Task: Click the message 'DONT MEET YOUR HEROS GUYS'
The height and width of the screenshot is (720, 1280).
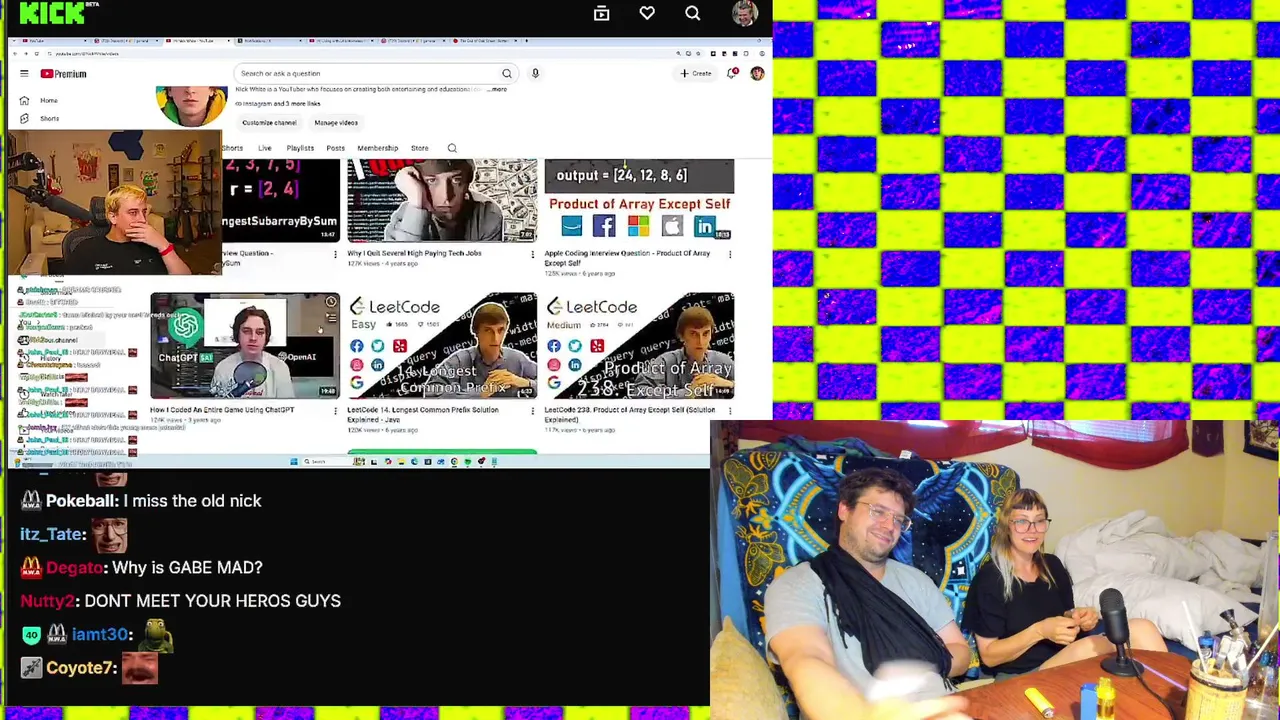Action: tap(212, 601)
